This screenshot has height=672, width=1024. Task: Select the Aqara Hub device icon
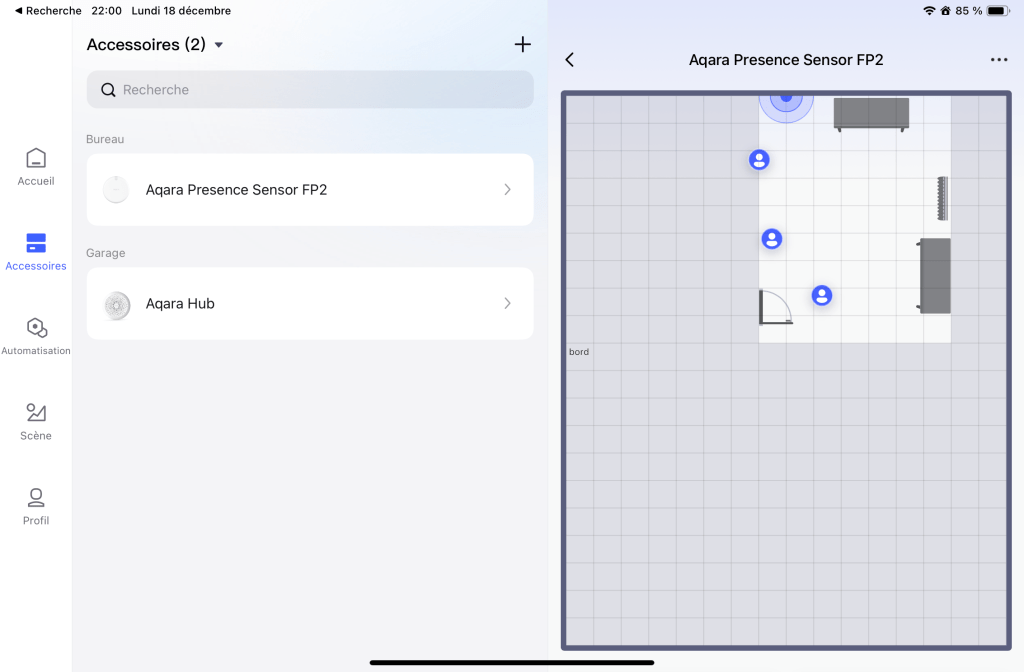tap(117, 304)
